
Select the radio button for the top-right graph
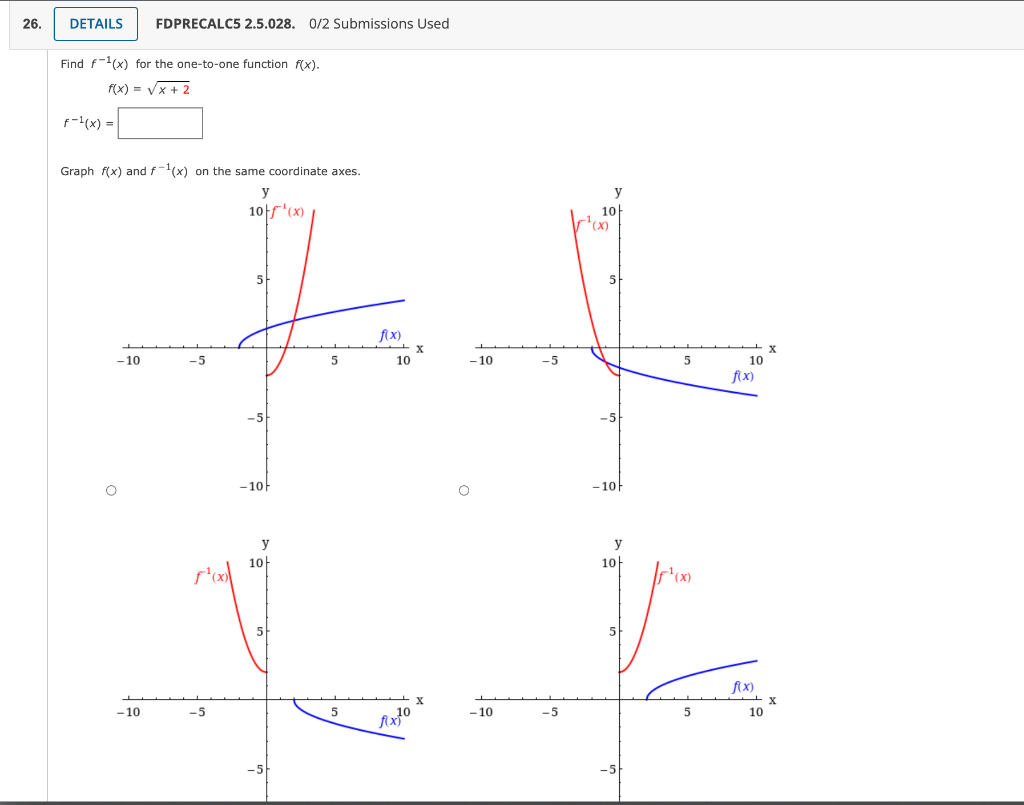(x=463, y=489)
